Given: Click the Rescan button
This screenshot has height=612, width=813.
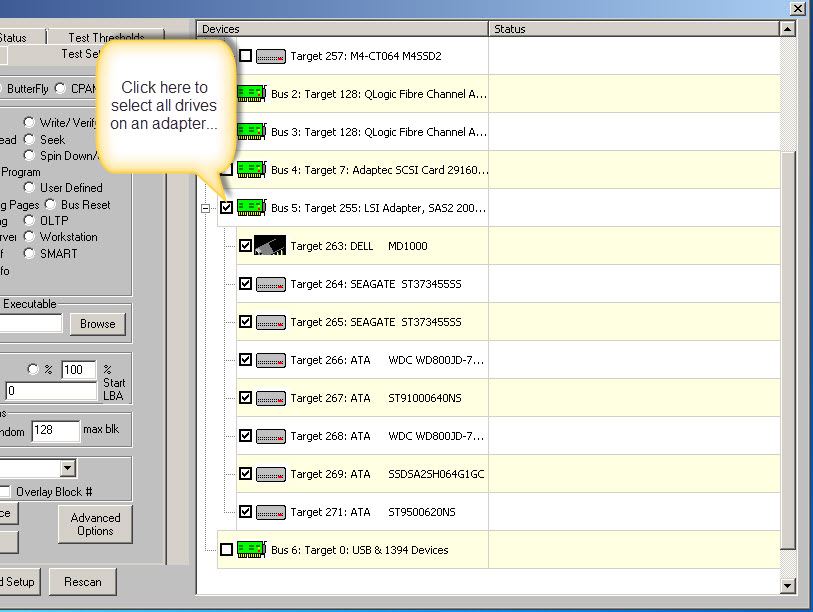Looking at the screenshot, I should click(x=83, y=582).
